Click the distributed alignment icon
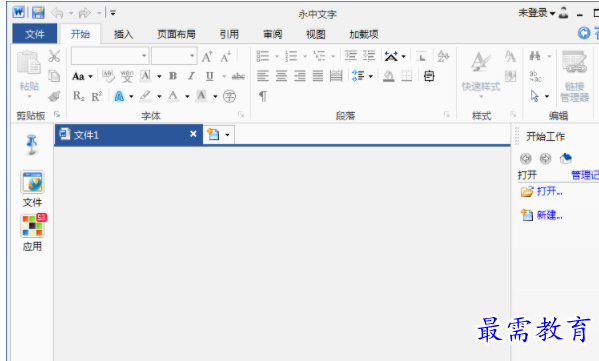 336,76
